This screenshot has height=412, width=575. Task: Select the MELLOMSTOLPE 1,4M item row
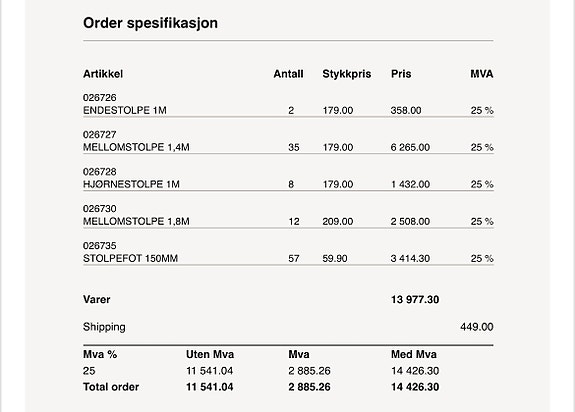pos(288,141)
